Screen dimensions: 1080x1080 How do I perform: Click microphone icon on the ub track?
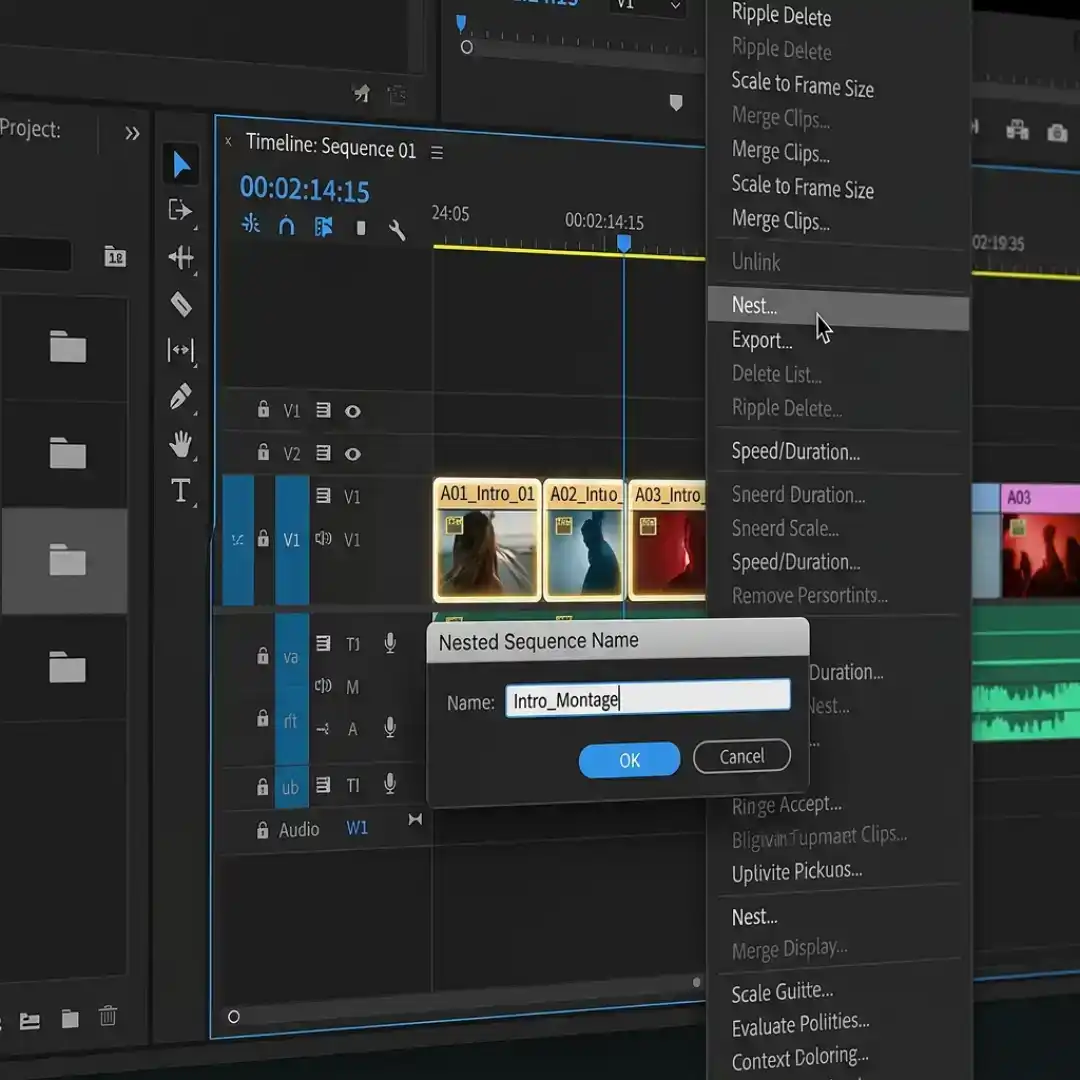(390, 784)
